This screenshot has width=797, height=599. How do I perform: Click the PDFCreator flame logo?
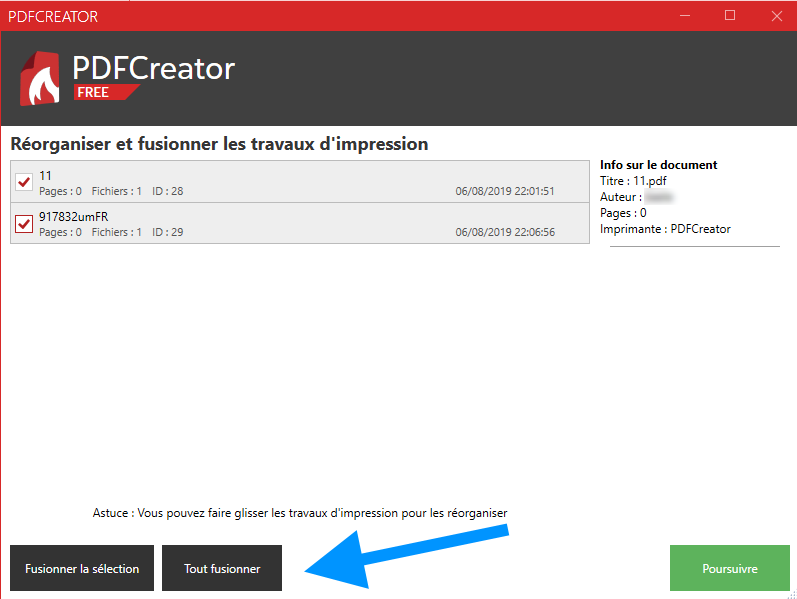[40, 78]
